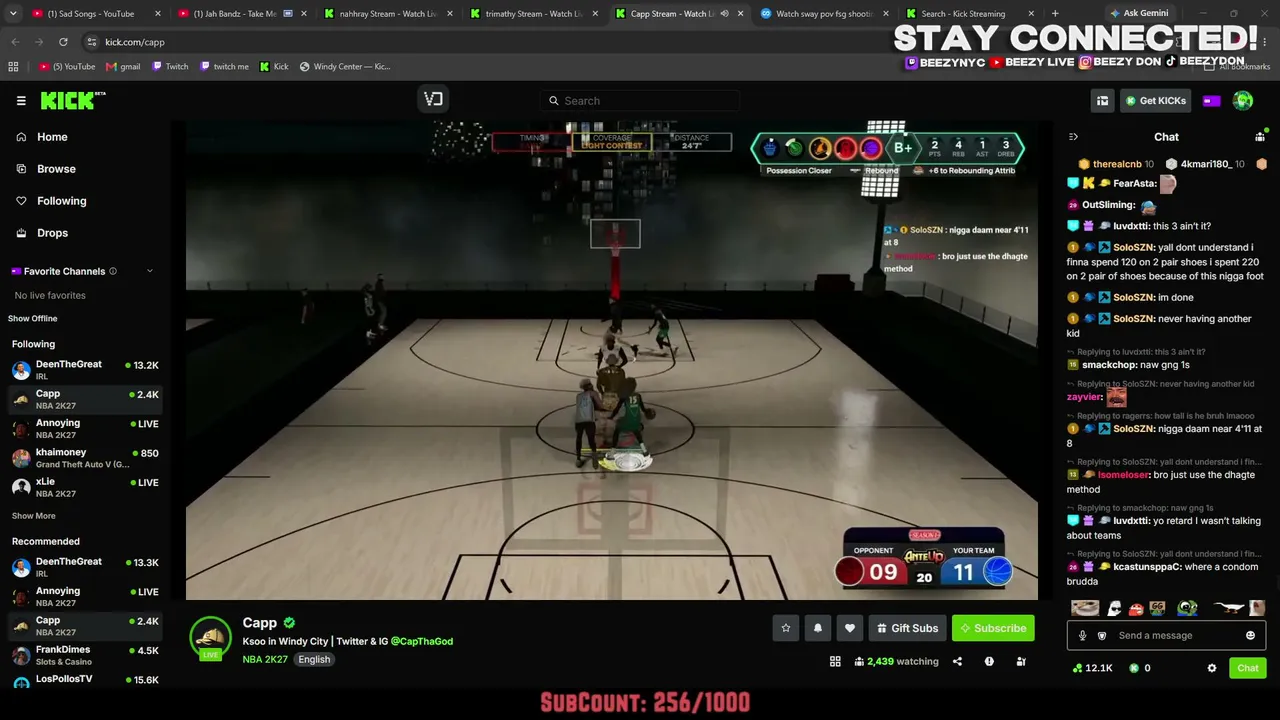This screenshot has width=1280, height=720.
Task: Click the KICKs balance icon showing 0
Action: (1134, 668)
